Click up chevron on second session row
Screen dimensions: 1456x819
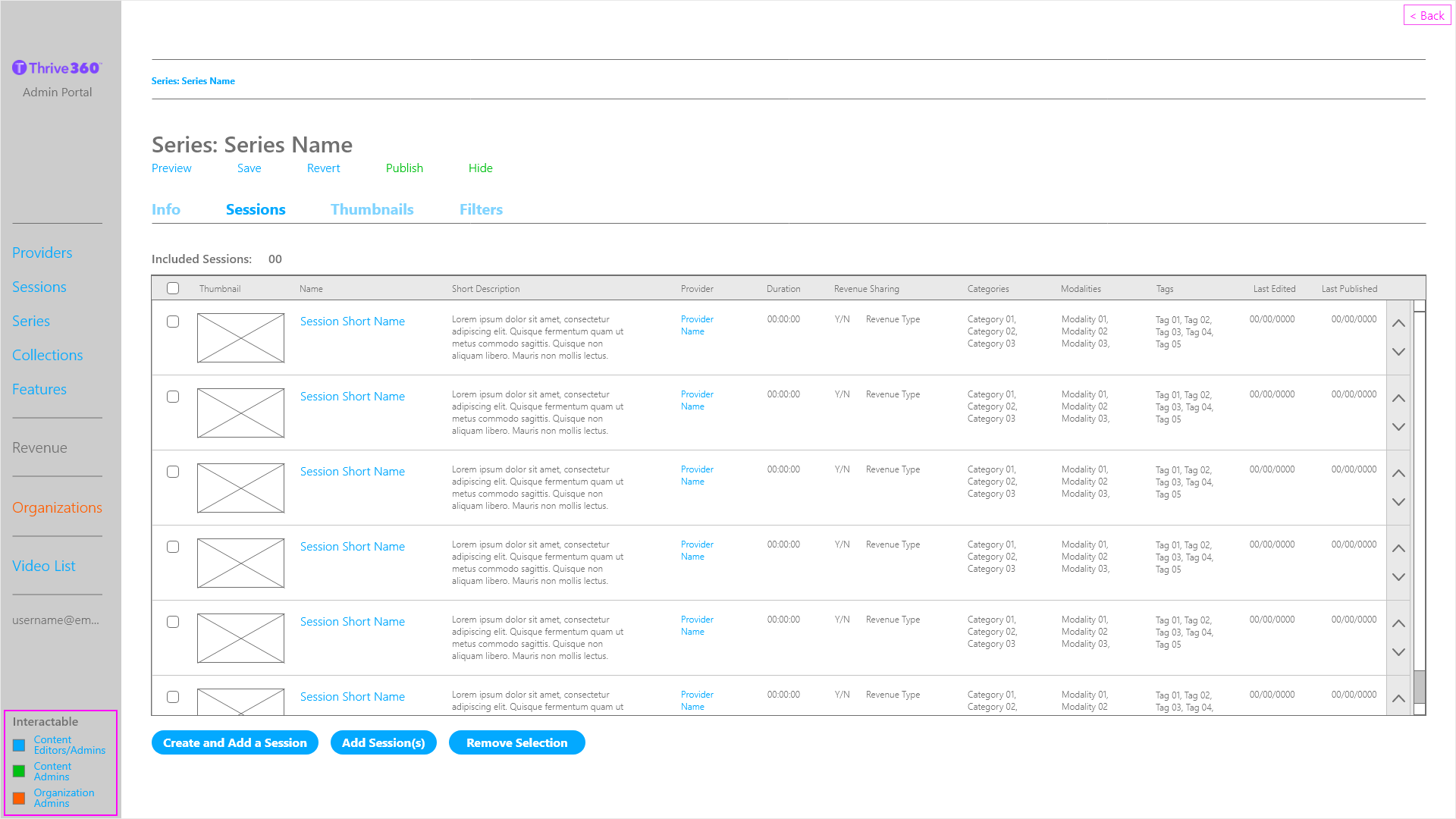click(1398, 399)
